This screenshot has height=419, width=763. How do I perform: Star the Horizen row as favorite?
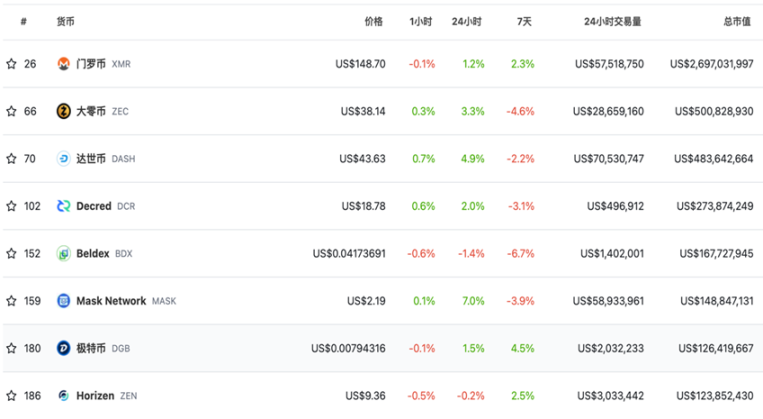[x=11, y=396]
